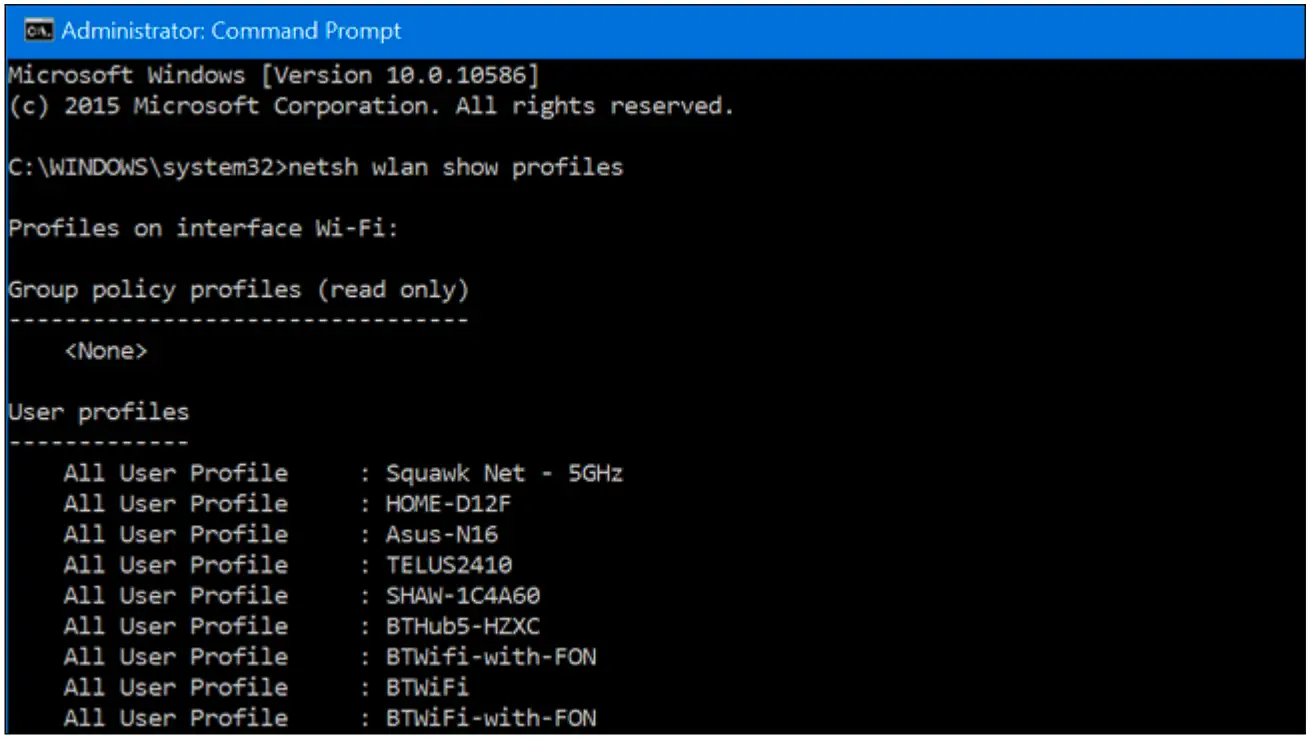Click the dashed line under Group policy profiles
Screen dimensions: 1308x740
pos(238,320)
